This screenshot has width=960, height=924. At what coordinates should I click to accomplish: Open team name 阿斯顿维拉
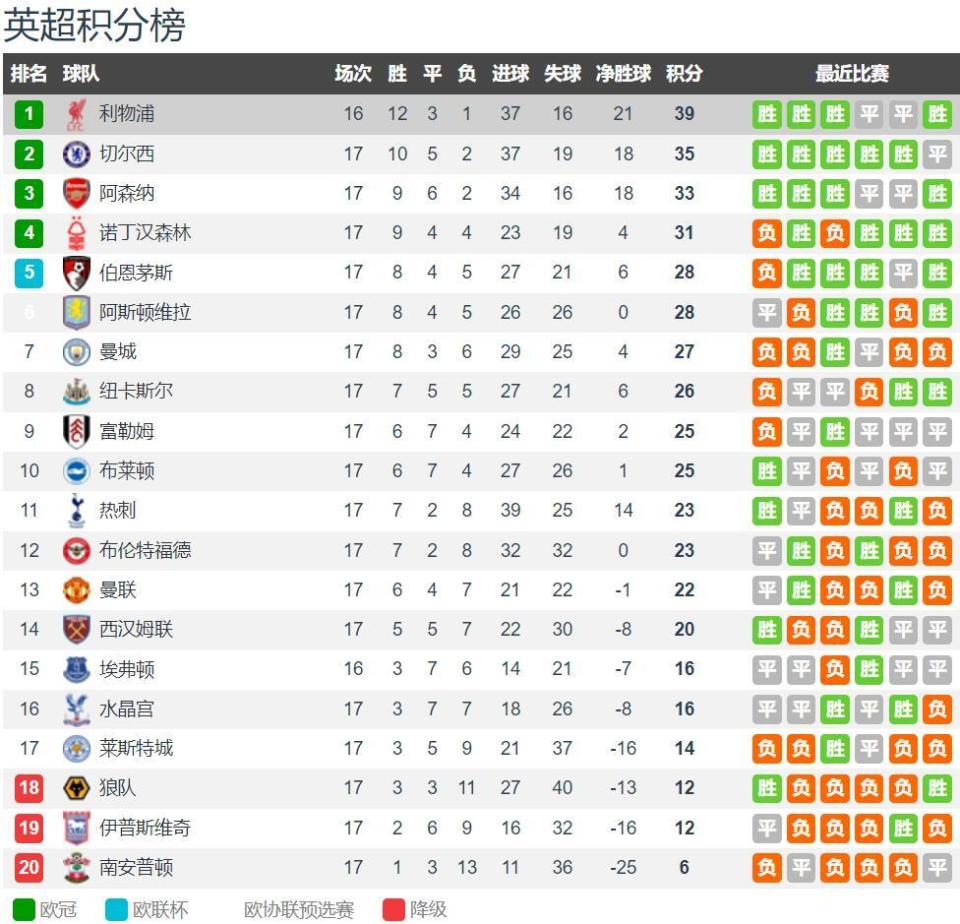[x=145, y=312]
